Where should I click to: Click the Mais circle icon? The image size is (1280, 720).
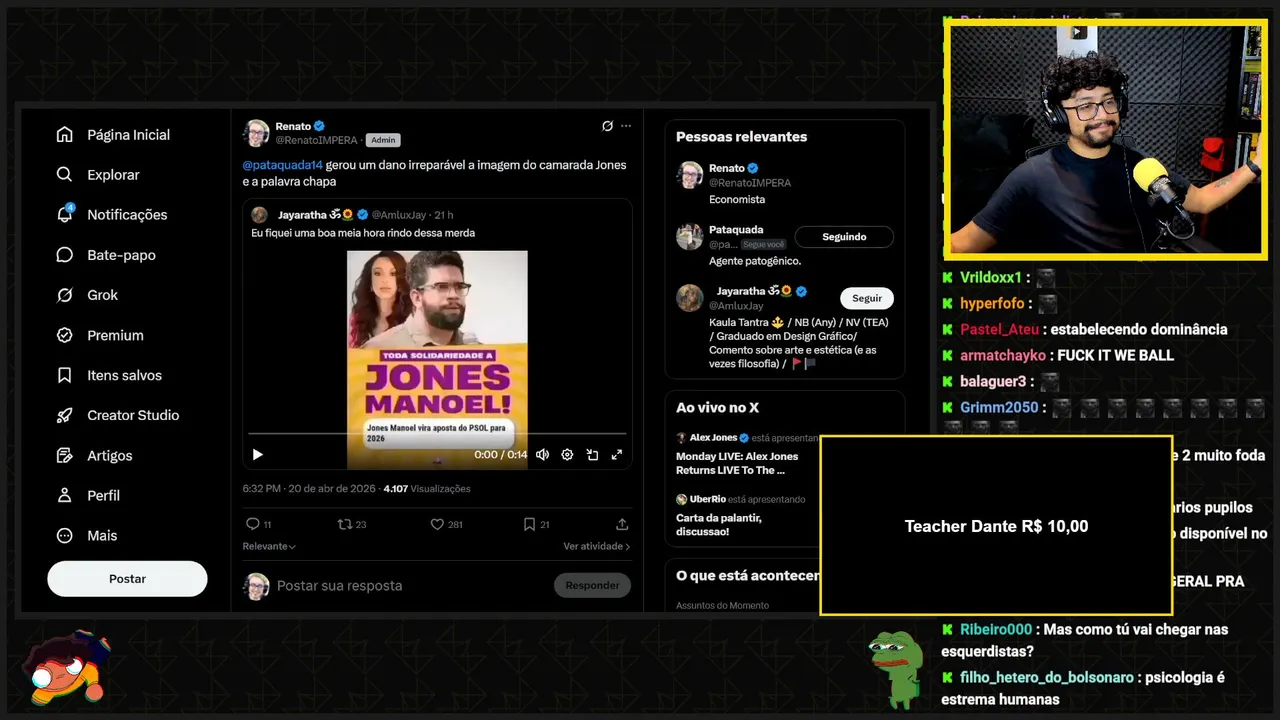pos(65,535)
